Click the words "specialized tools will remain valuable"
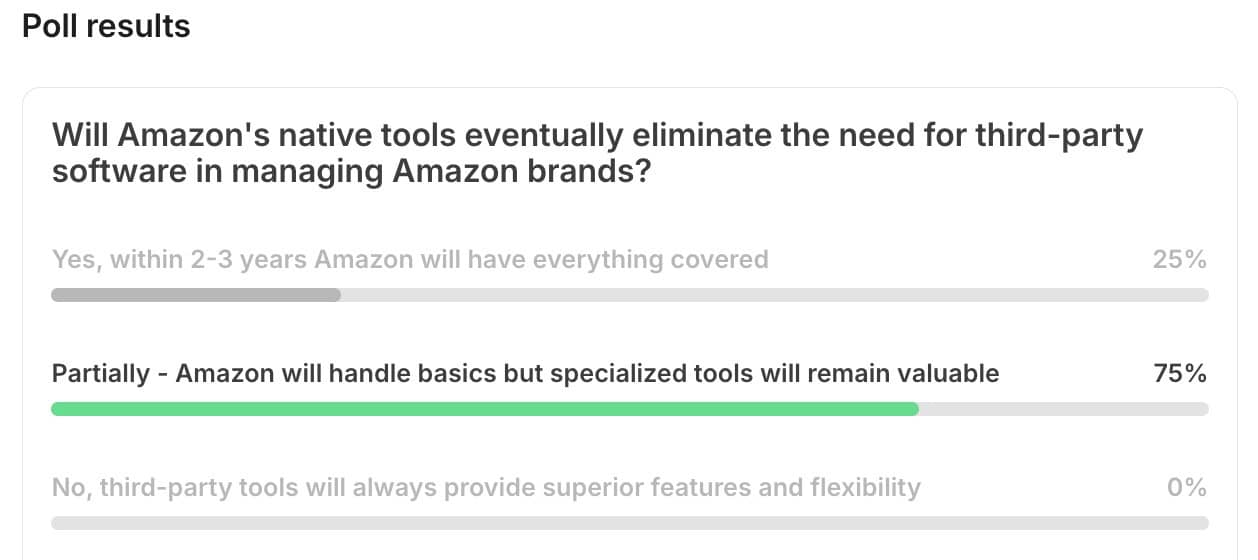This screenshot has height=560, width=1258. click(775, 374)
